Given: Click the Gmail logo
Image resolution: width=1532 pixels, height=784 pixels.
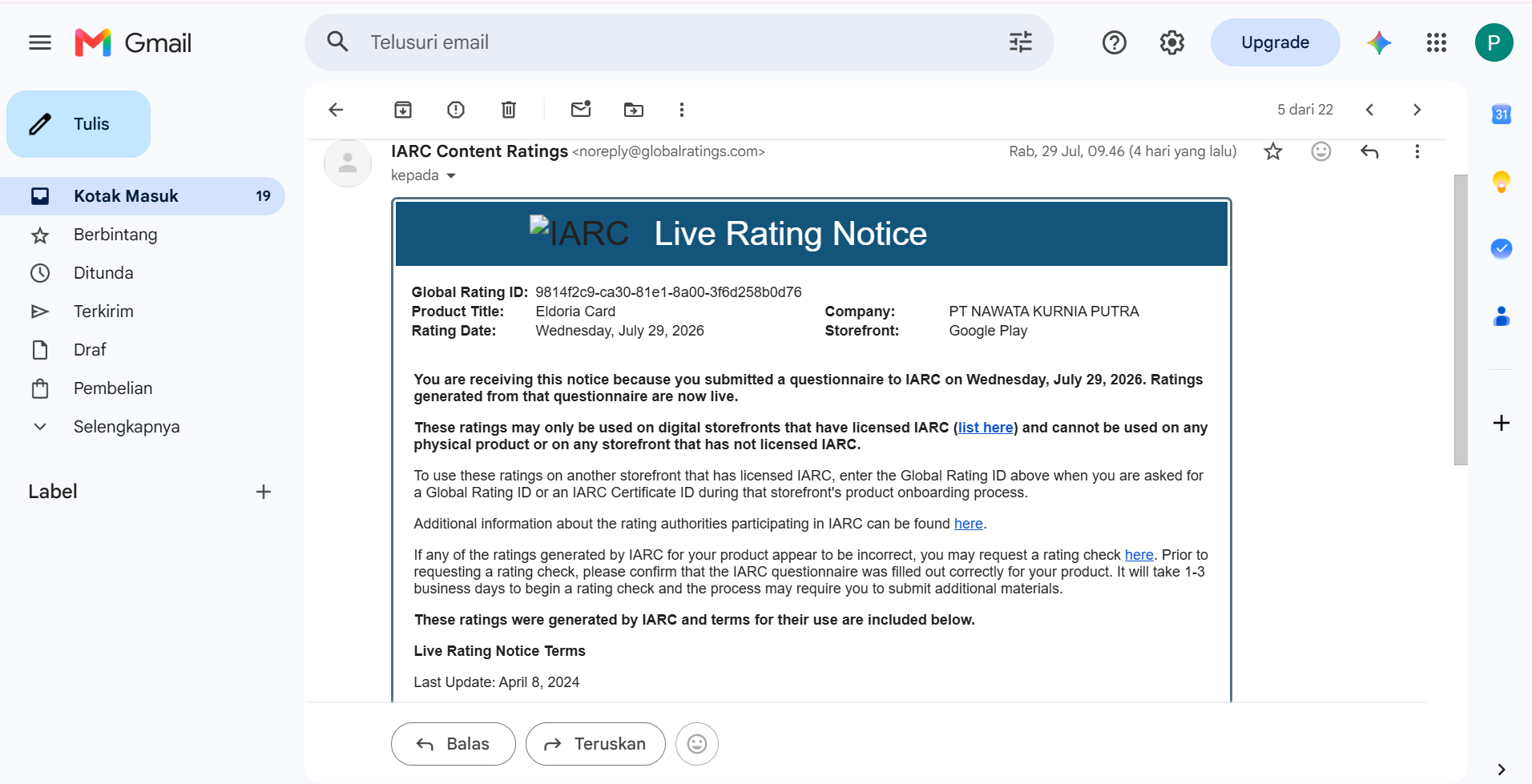Looking at the screenshot, I should (x=133, y=42).
